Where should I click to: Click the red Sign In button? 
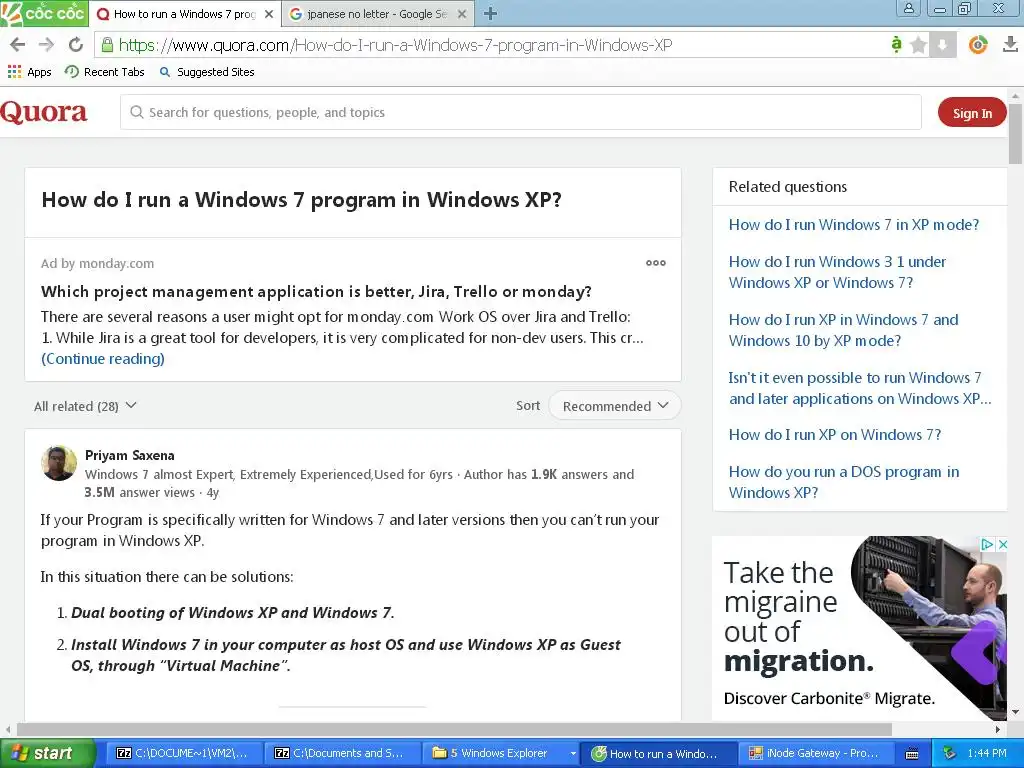972,113
